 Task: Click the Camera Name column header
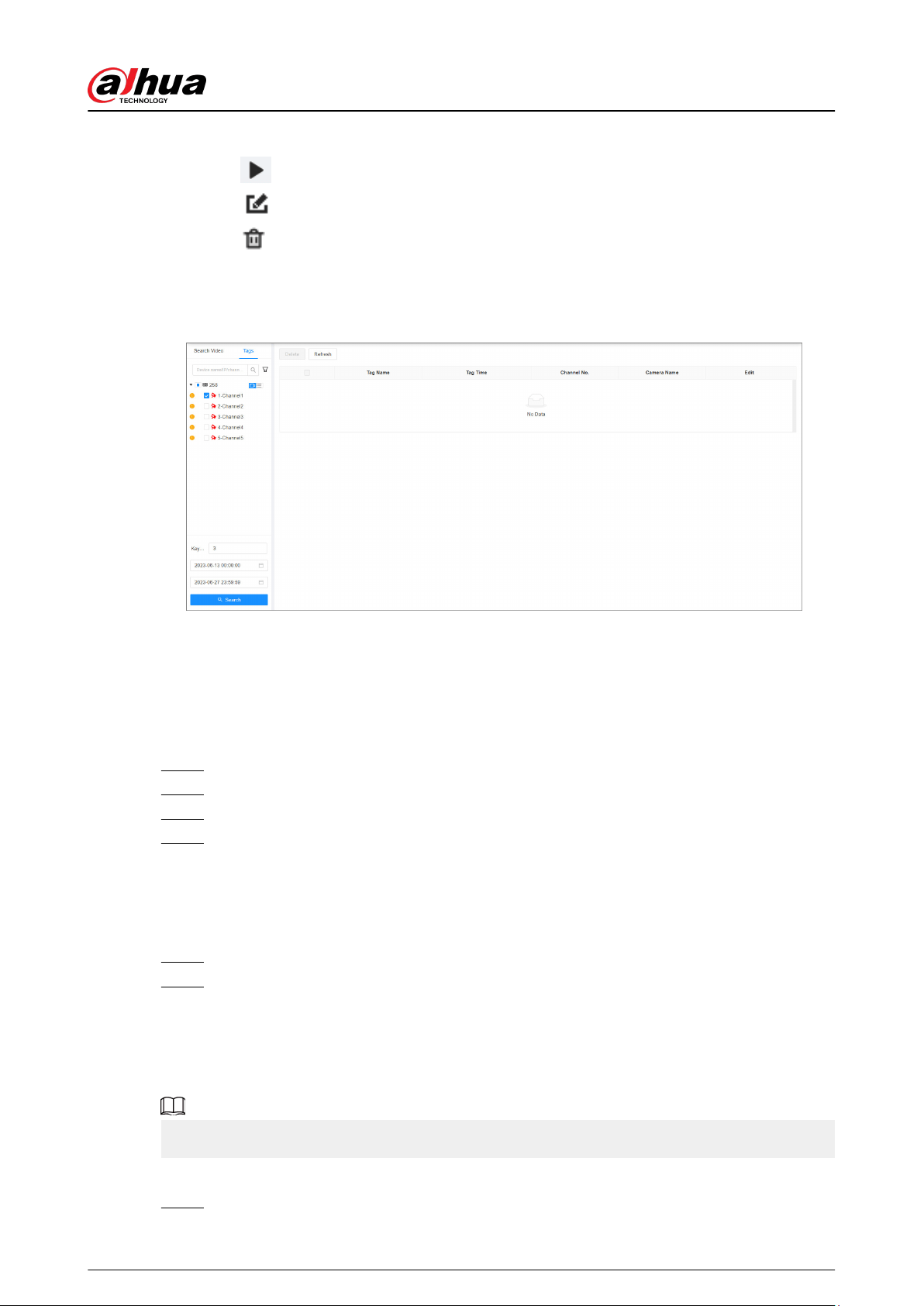[x=662, y=373]
